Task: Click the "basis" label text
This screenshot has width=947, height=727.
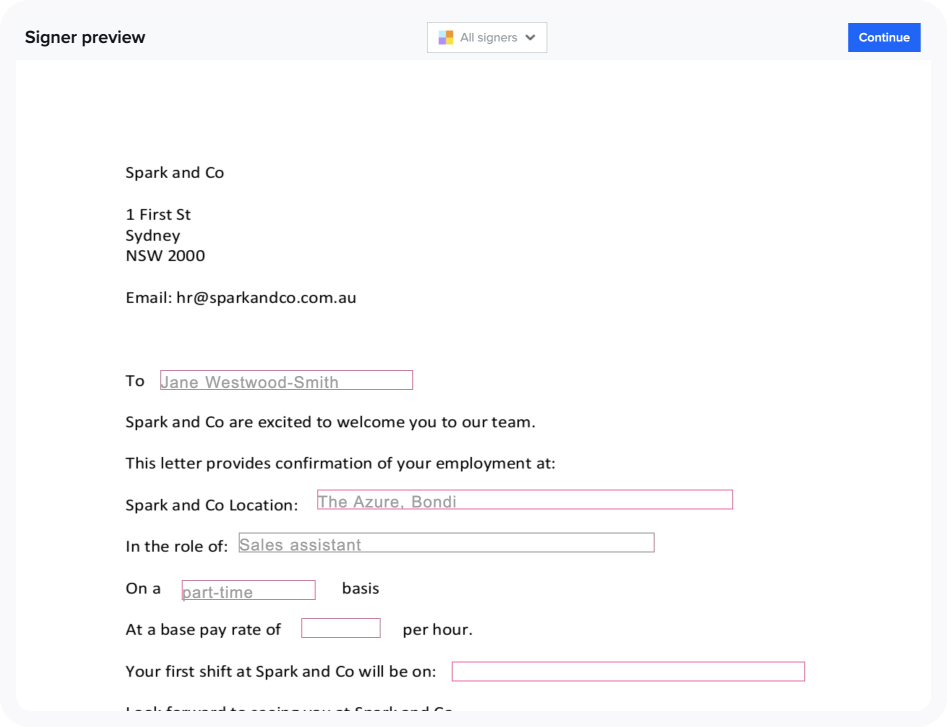Action: click(x=362, y=588)
